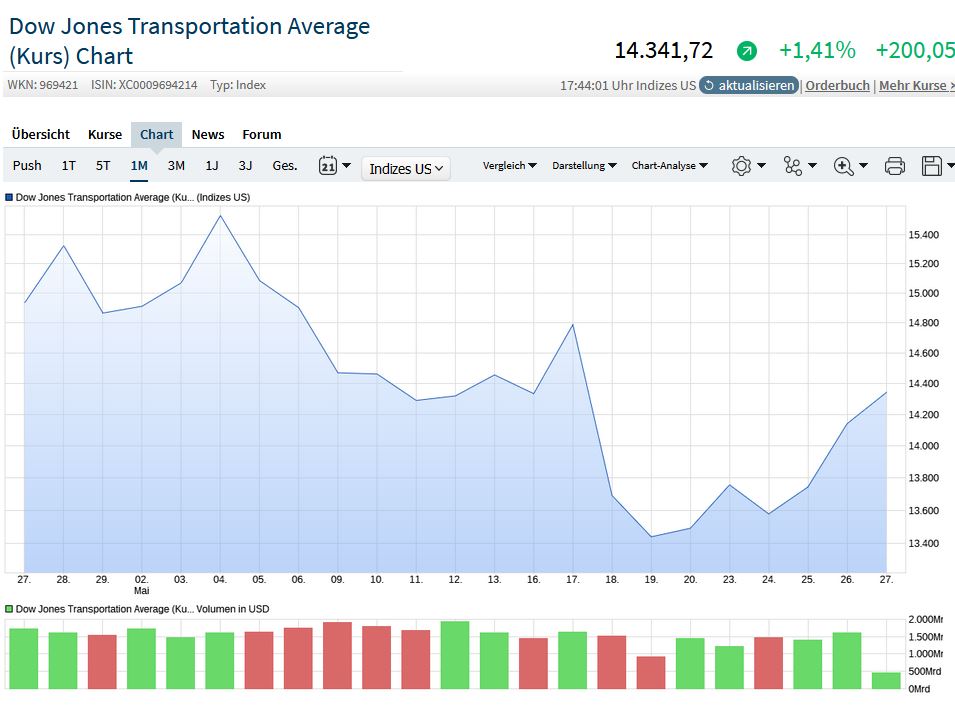Image resolution: width=955 pixels, height=712 pixels.
Task: Switch to the Übersicht tab
Action: point(41,135)
